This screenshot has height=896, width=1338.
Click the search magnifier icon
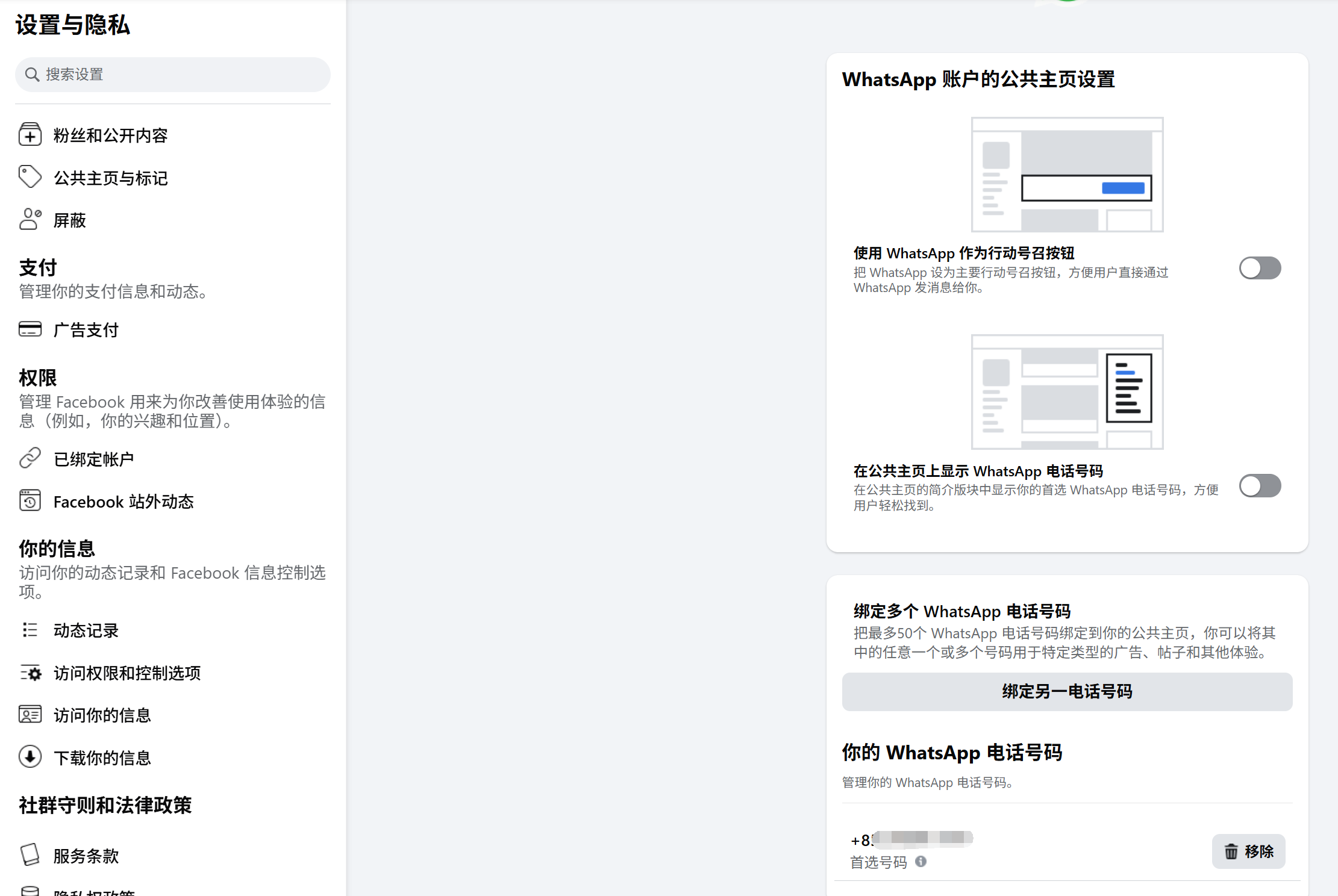(x=32, y=75)
